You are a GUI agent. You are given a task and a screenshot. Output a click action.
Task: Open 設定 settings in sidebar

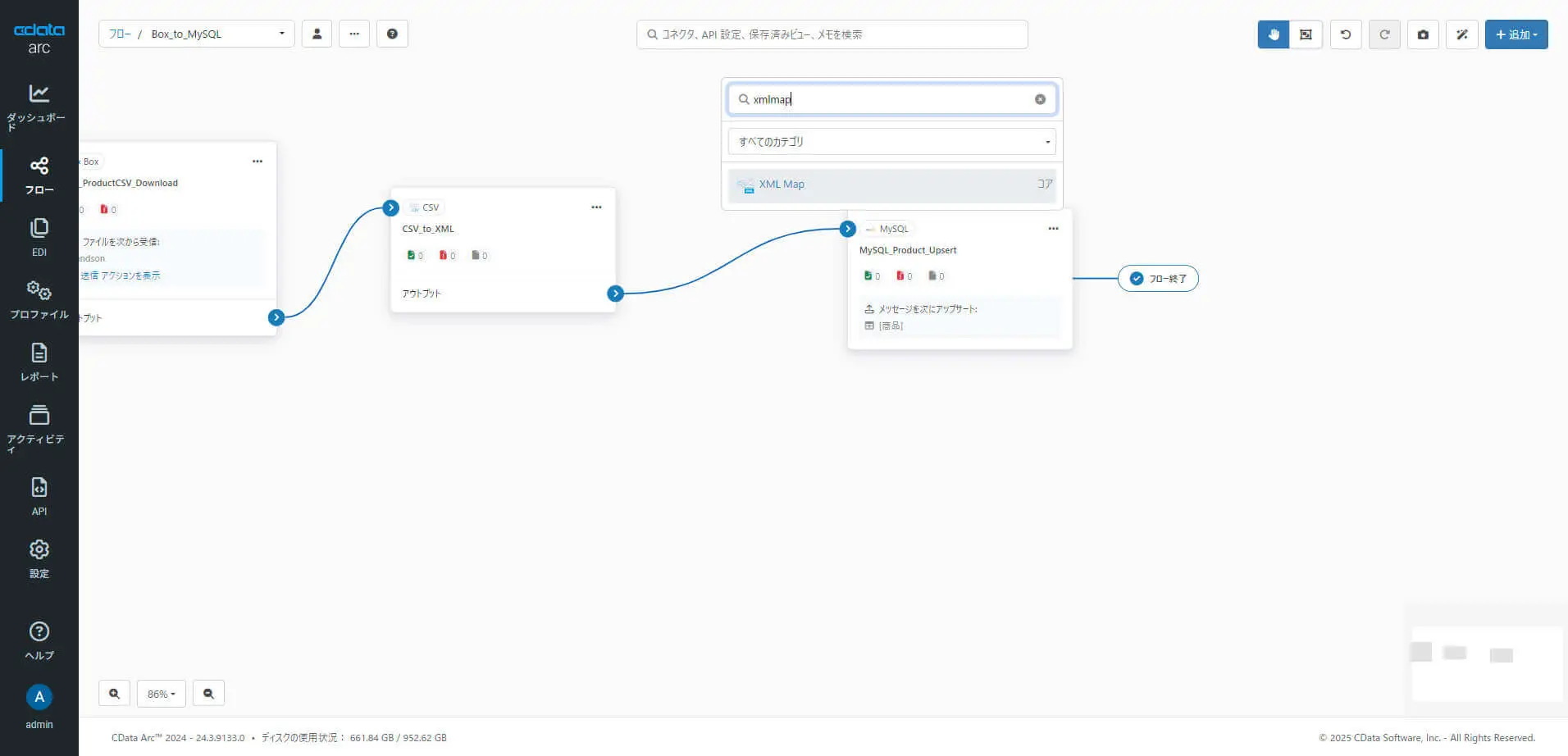39,559
